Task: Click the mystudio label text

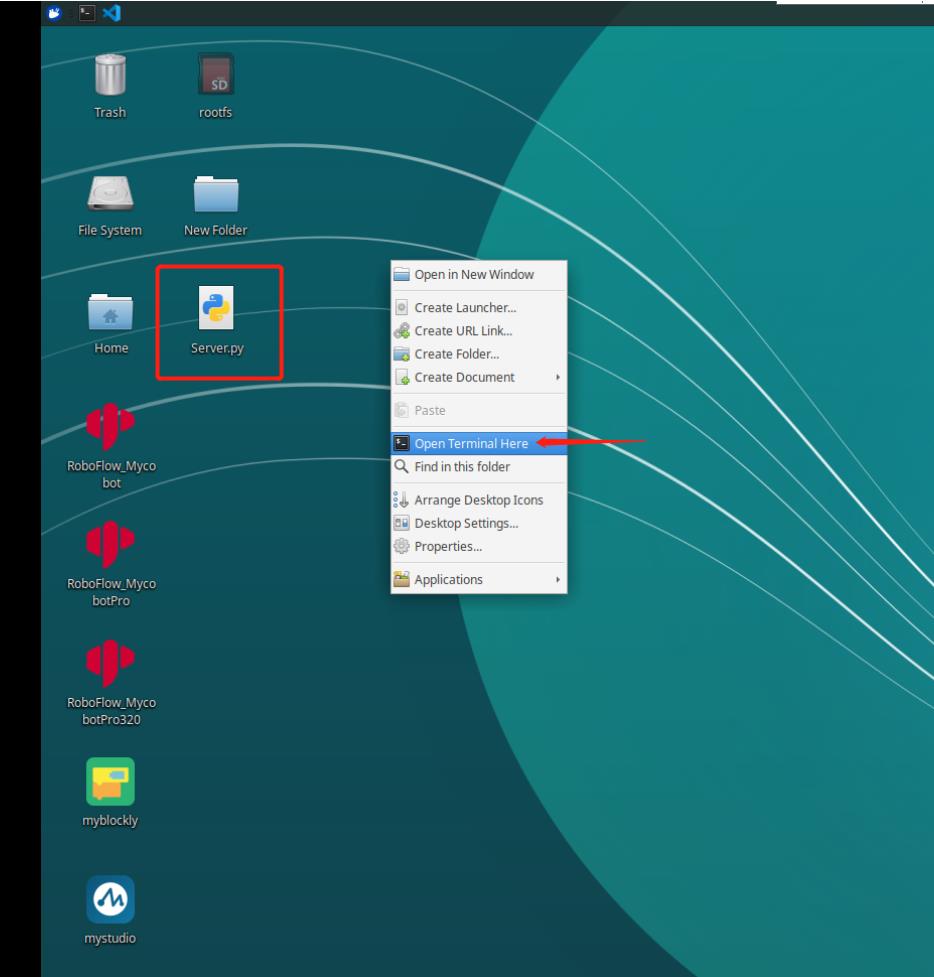Action: [110, 939]
